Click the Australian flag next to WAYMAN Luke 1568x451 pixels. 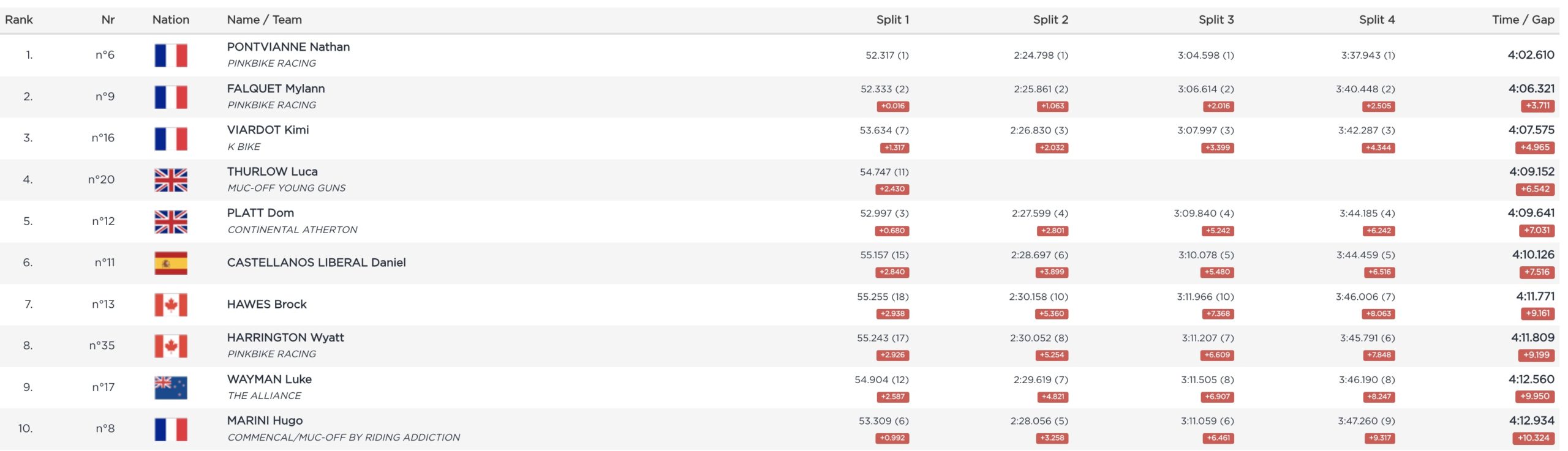tap(171, 387)
